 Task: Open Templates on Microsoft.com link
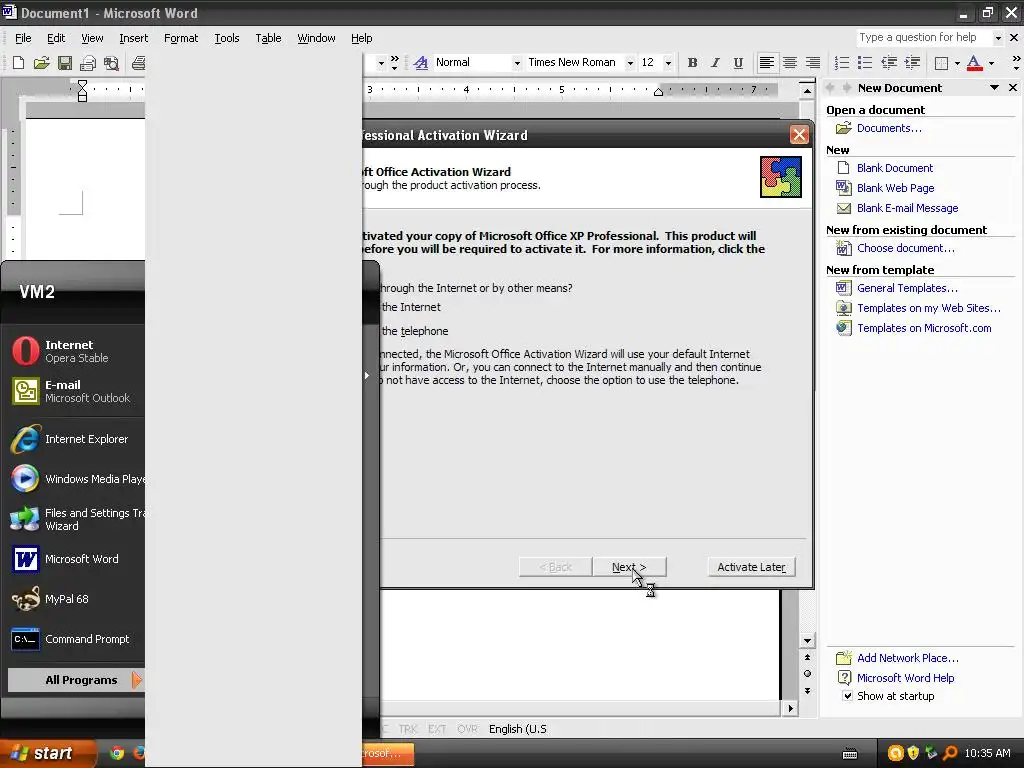click(x=924, y=328)
